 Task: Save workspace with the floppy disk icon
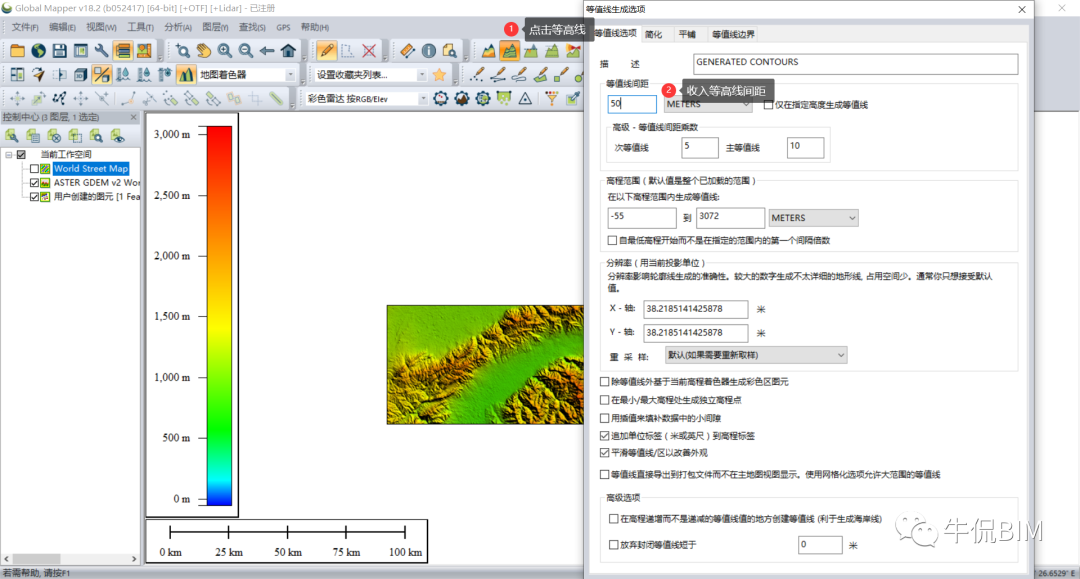pyautogui.click(x=59, y=50)
